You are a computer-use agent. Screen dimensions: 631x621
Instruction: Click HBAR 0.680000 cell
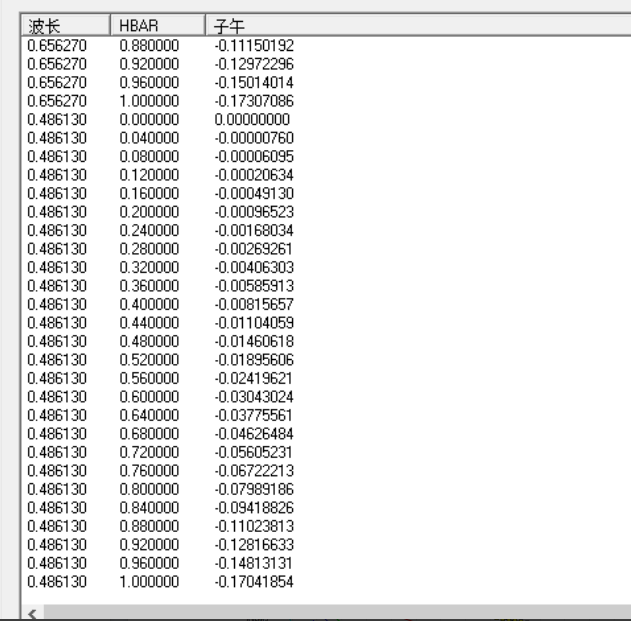point(149,434)
